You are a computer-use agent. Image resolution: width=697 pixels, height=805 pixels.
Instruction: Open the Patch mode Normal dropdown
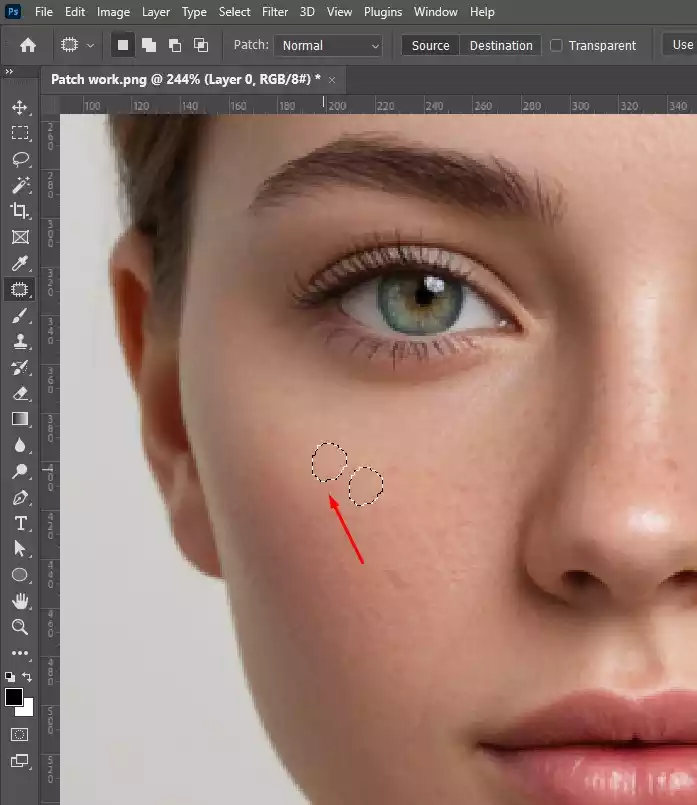pyautogui.click(x=328, y=46)
